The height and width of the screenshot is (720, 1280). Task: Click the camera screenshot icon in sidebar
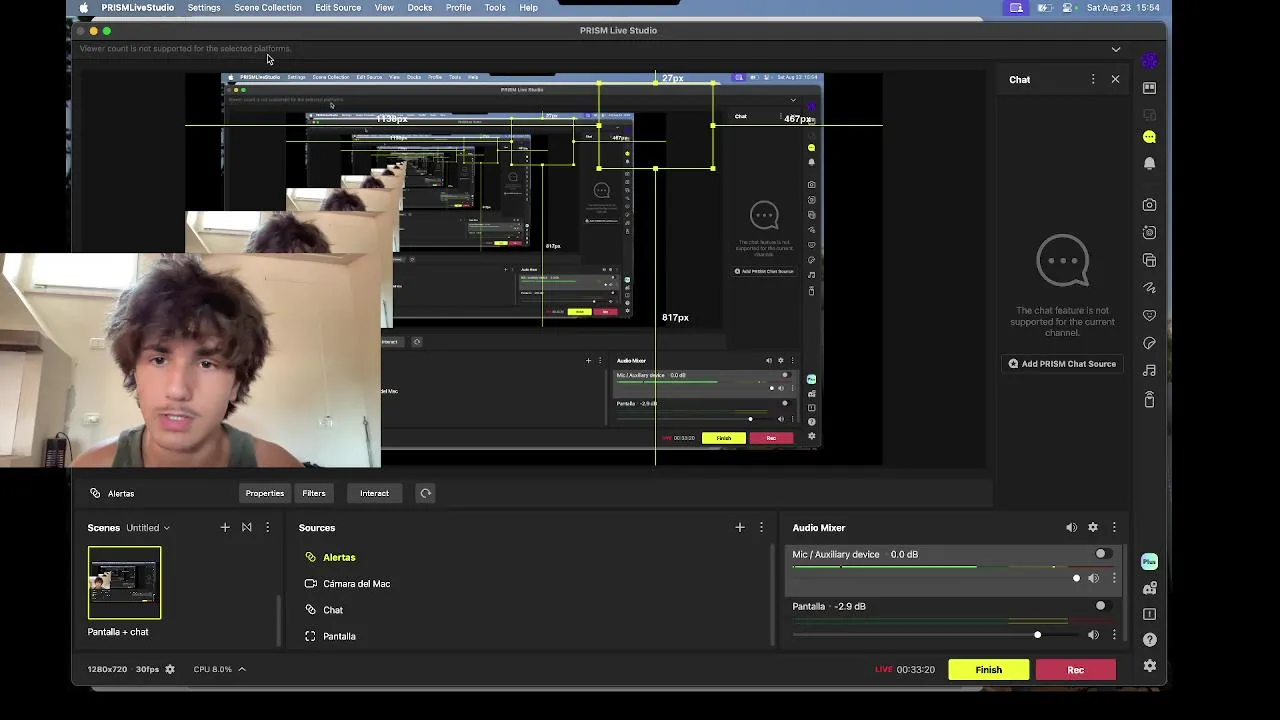(1149, 205)
